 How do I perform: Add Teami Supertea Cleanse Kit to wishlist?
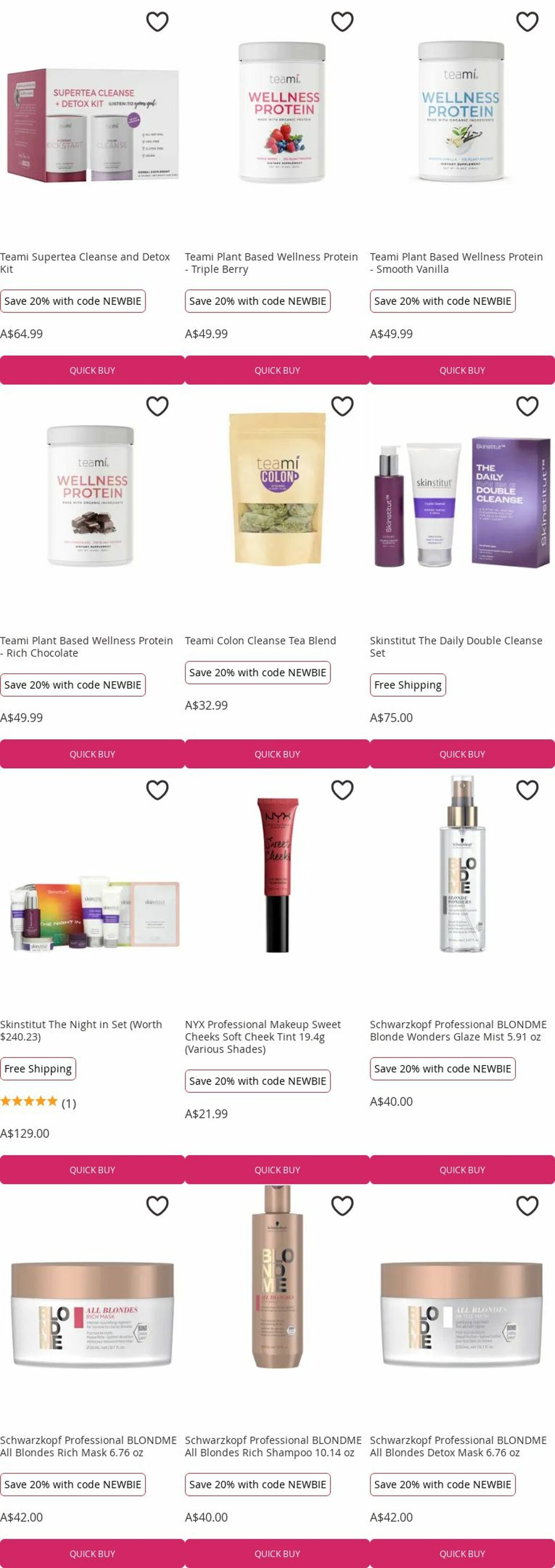point(157,22)
